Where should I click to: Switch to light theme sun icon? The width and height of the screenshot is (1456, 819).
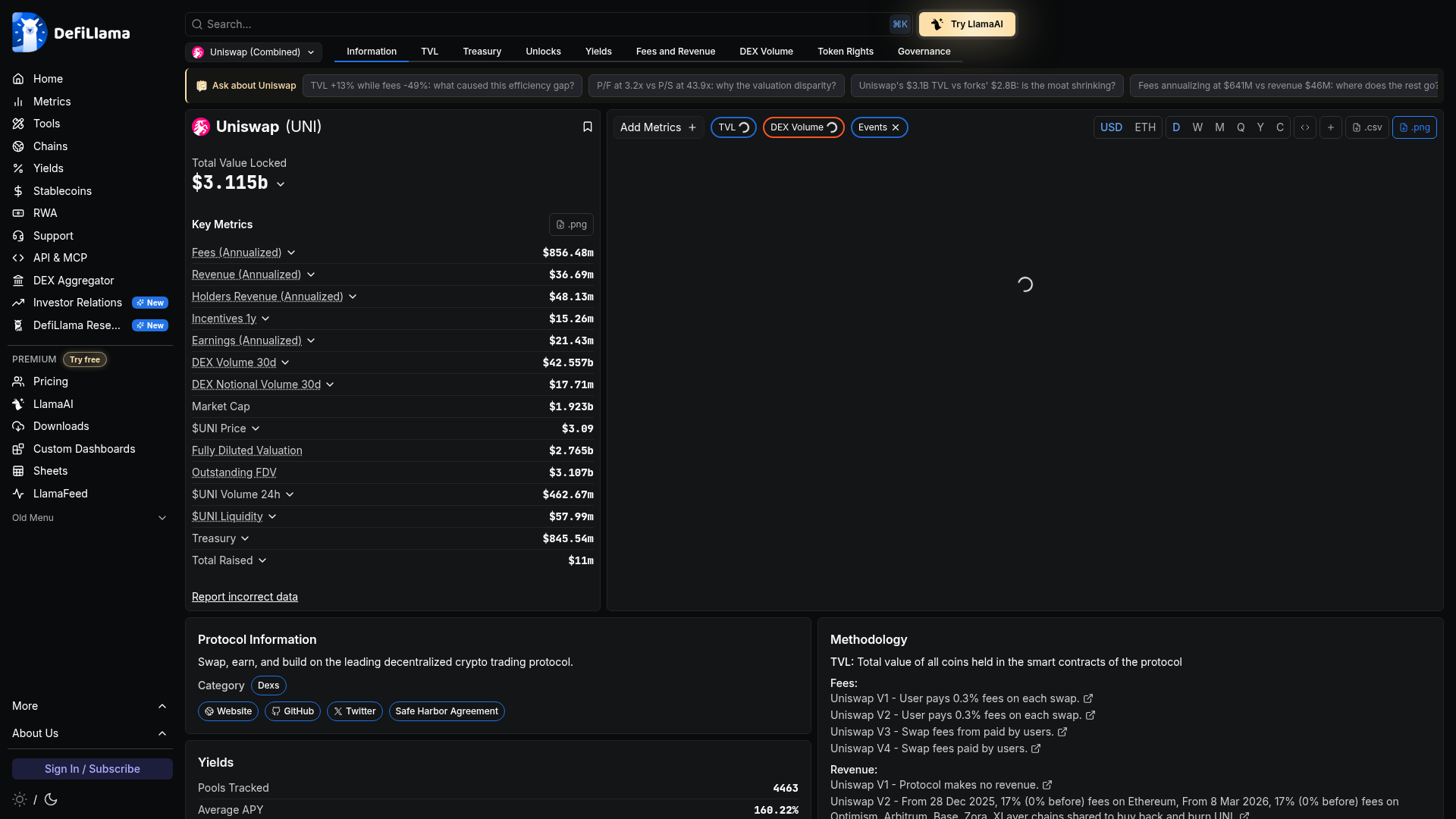(x=20, y=799)
